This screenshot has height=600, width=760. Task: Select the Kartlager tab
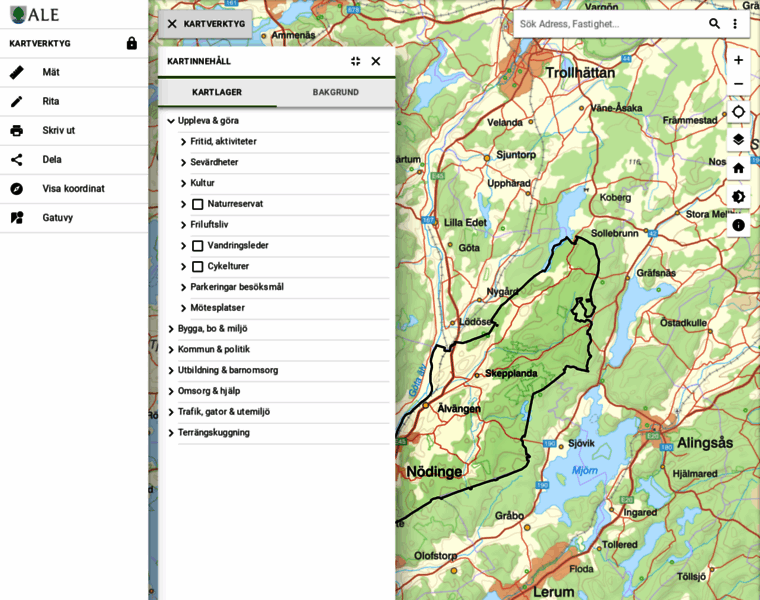point(217,92)
